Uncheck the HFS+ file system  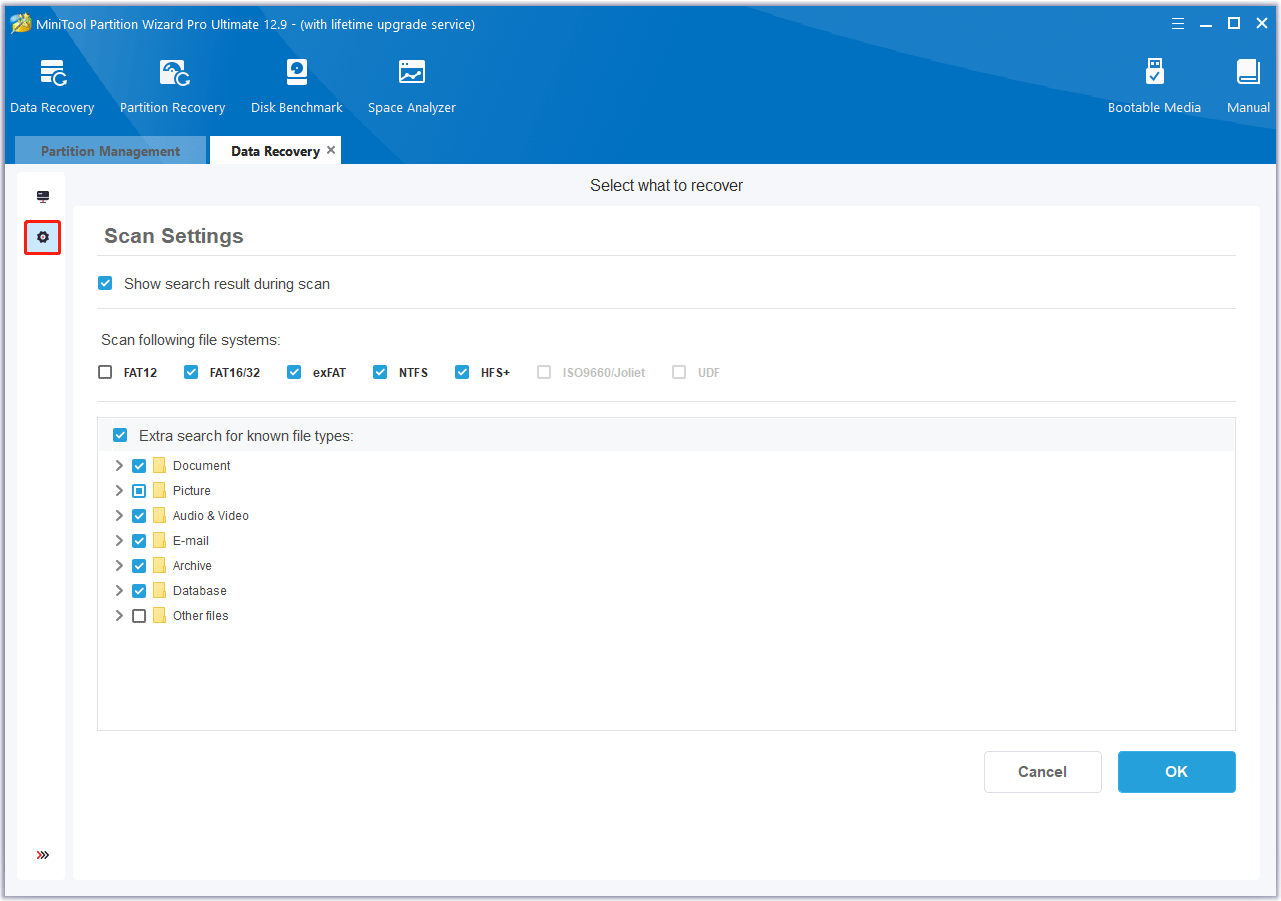point(462,372)
